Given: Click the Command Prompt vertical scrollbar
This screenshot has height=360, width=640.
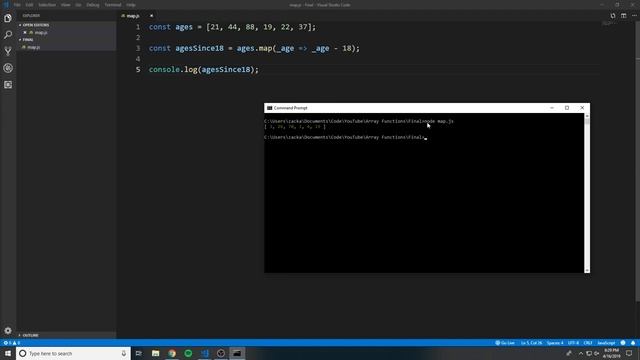Looking at the screenshot, I should pyautogui.click(x=587, y=193).
